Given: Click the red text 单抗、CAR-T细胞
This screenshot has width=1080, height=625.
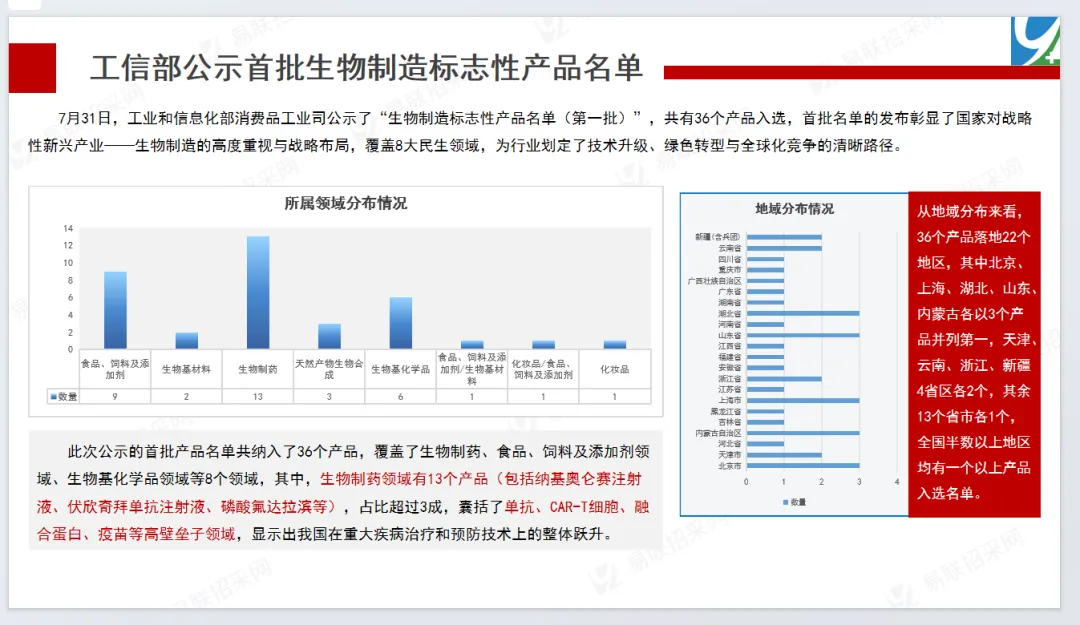Looking at the screenshot, I should click(561, 506).
